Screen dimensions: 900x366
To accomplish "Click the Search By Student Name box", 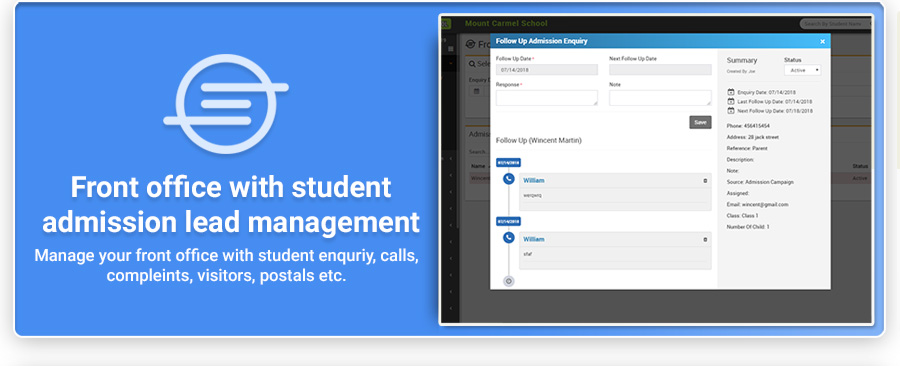I will (x=835, y=24).
